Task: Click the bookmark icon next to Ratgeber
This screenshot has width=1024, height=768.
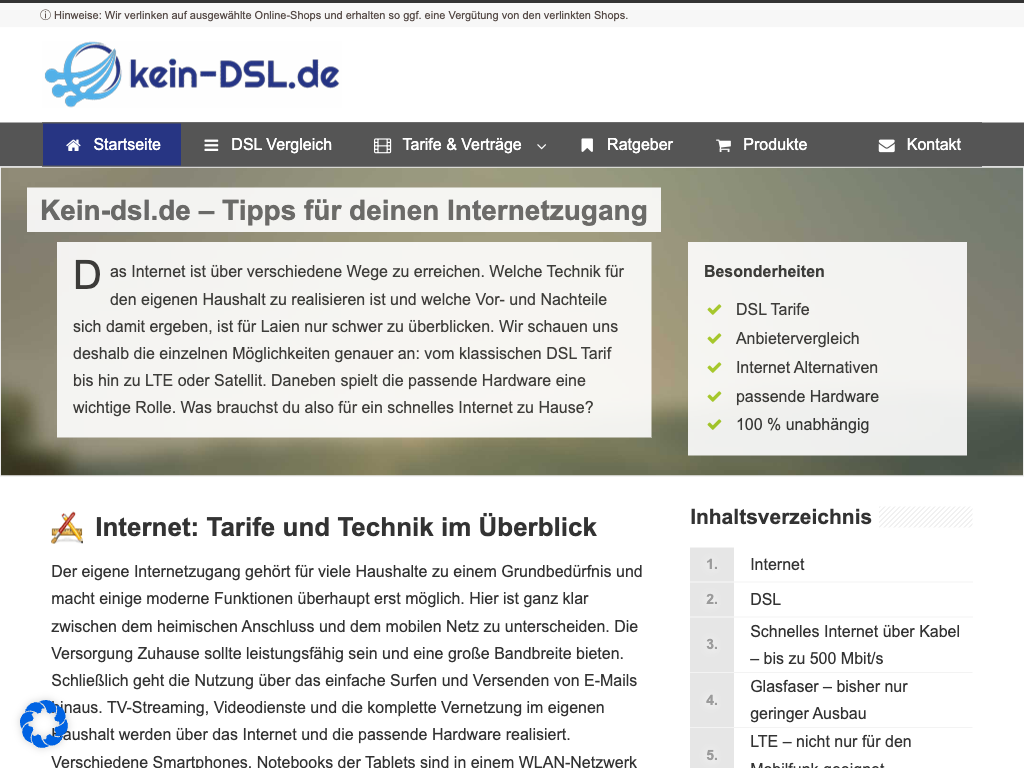Action: pos(587,145)
